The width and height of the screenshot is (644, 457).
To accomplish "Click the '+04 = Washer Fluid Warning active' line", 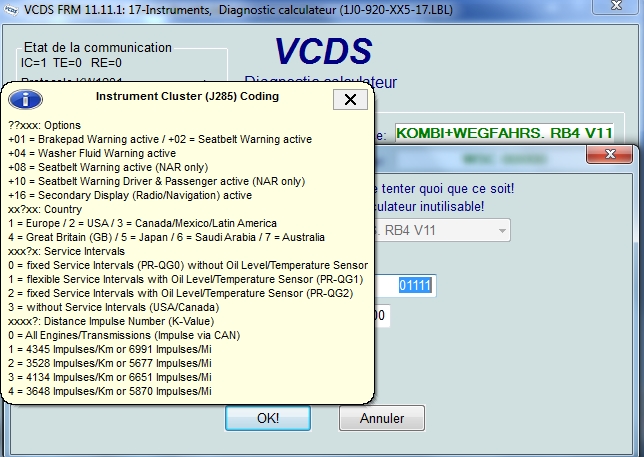I will [x=92, y=153].
